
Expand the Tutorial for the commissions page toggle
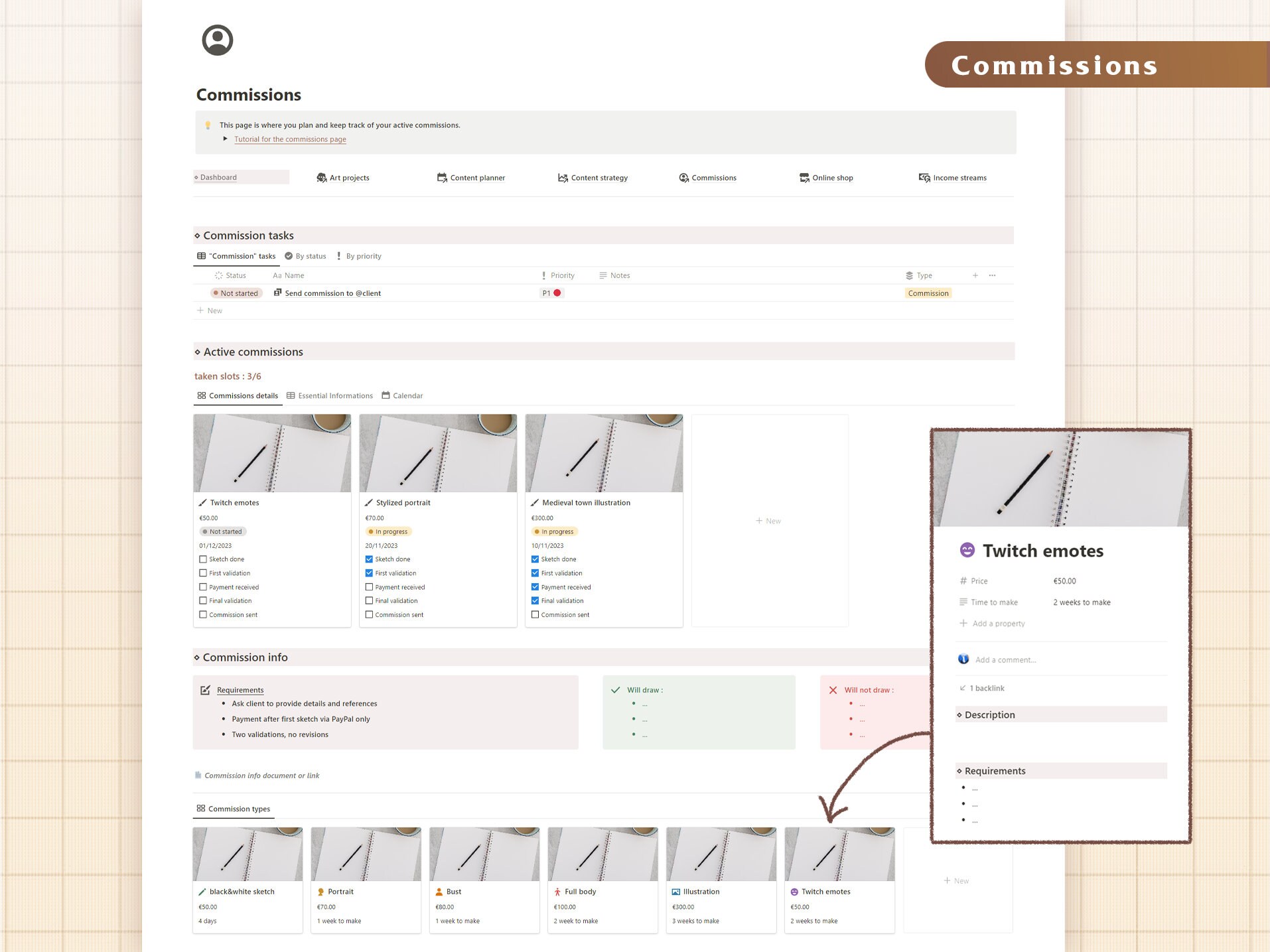click(x=226, y=138)
